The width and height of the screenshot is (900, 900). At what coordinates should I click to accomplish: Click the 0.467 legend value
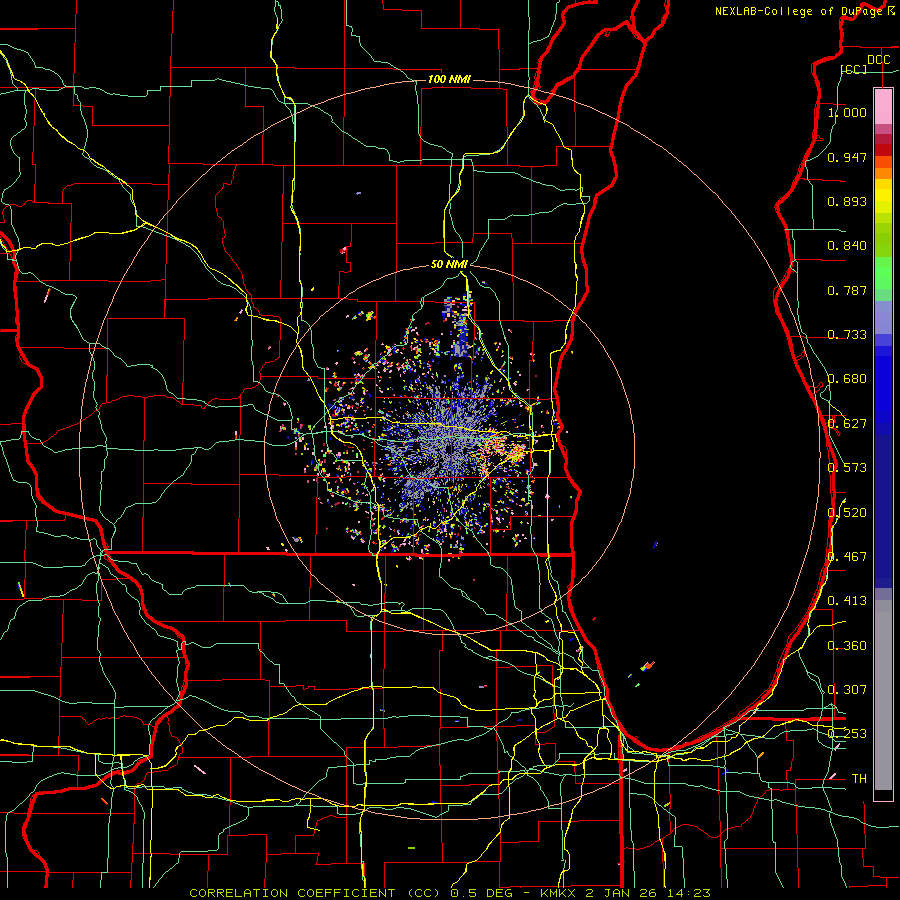pos(847,556)
